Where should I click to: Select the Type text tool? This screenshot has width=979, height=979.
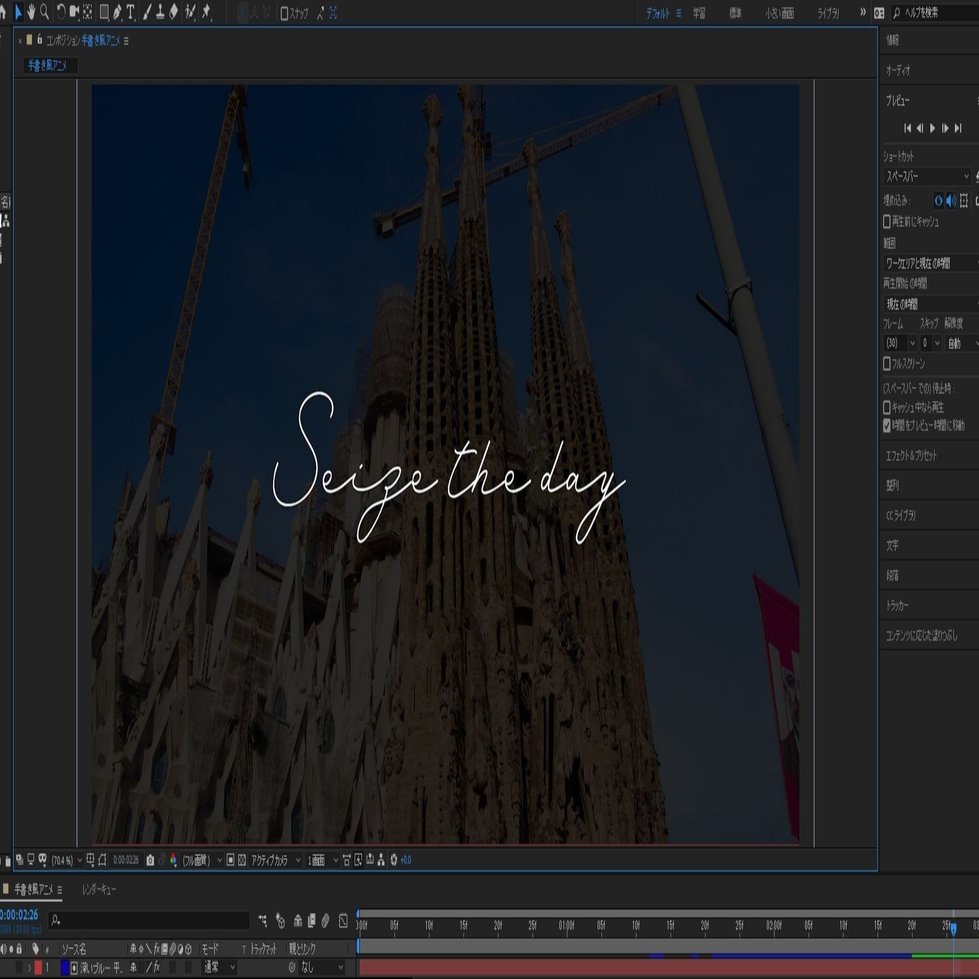coord(130,12)
